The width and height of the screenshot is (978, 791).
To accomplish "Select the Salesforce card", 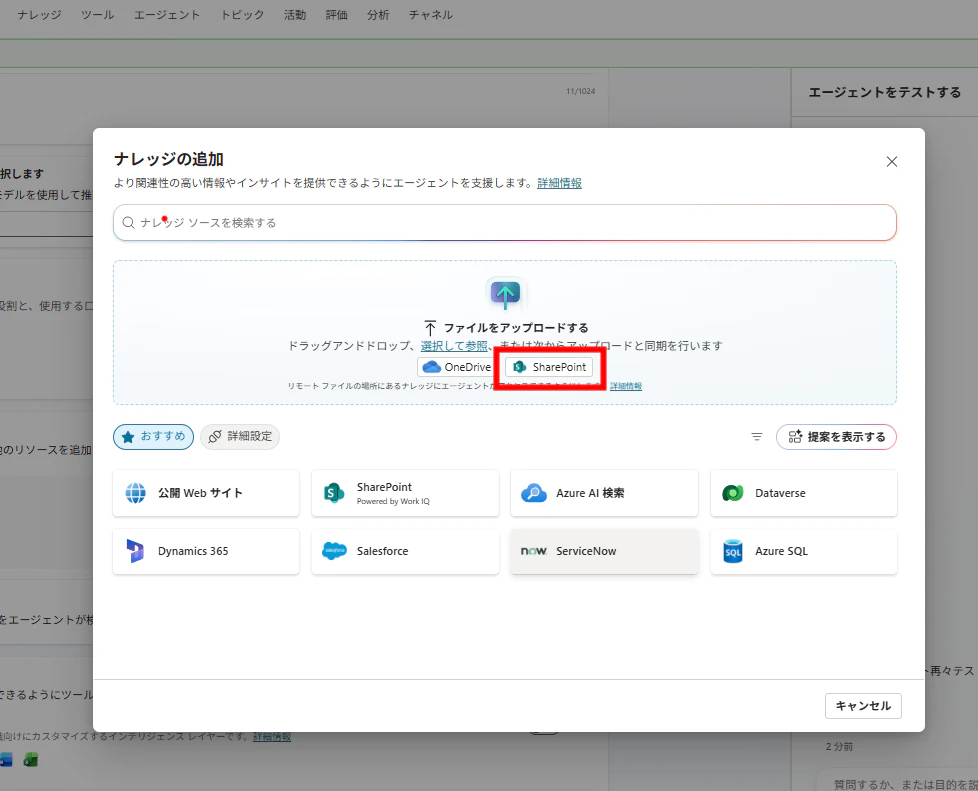I will [405, 551].
